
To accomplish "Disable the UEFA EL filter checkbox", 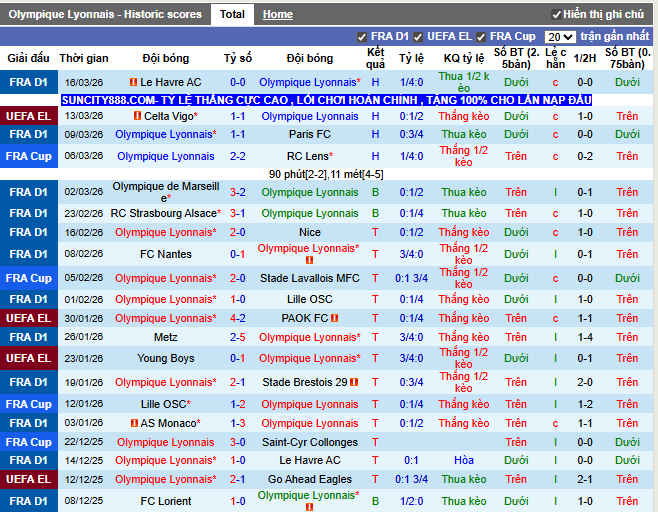I will pyautogui.click(x=417, y=37).
